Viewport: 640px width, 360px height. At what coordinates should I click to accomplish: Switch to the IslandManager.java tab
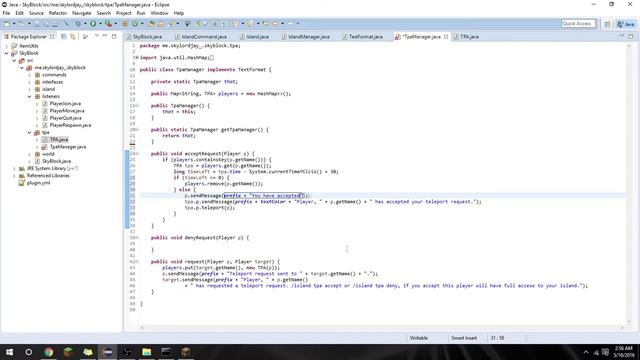click(306, 37)
